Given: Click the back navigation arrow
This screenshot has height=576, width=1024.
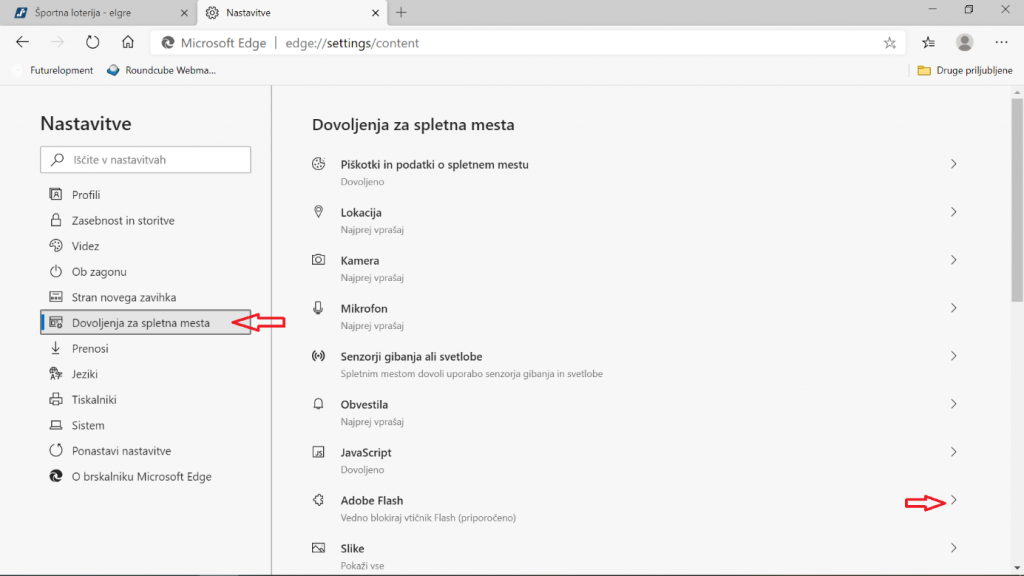Looking at the screenshot, I should click(x=23, y=42).
